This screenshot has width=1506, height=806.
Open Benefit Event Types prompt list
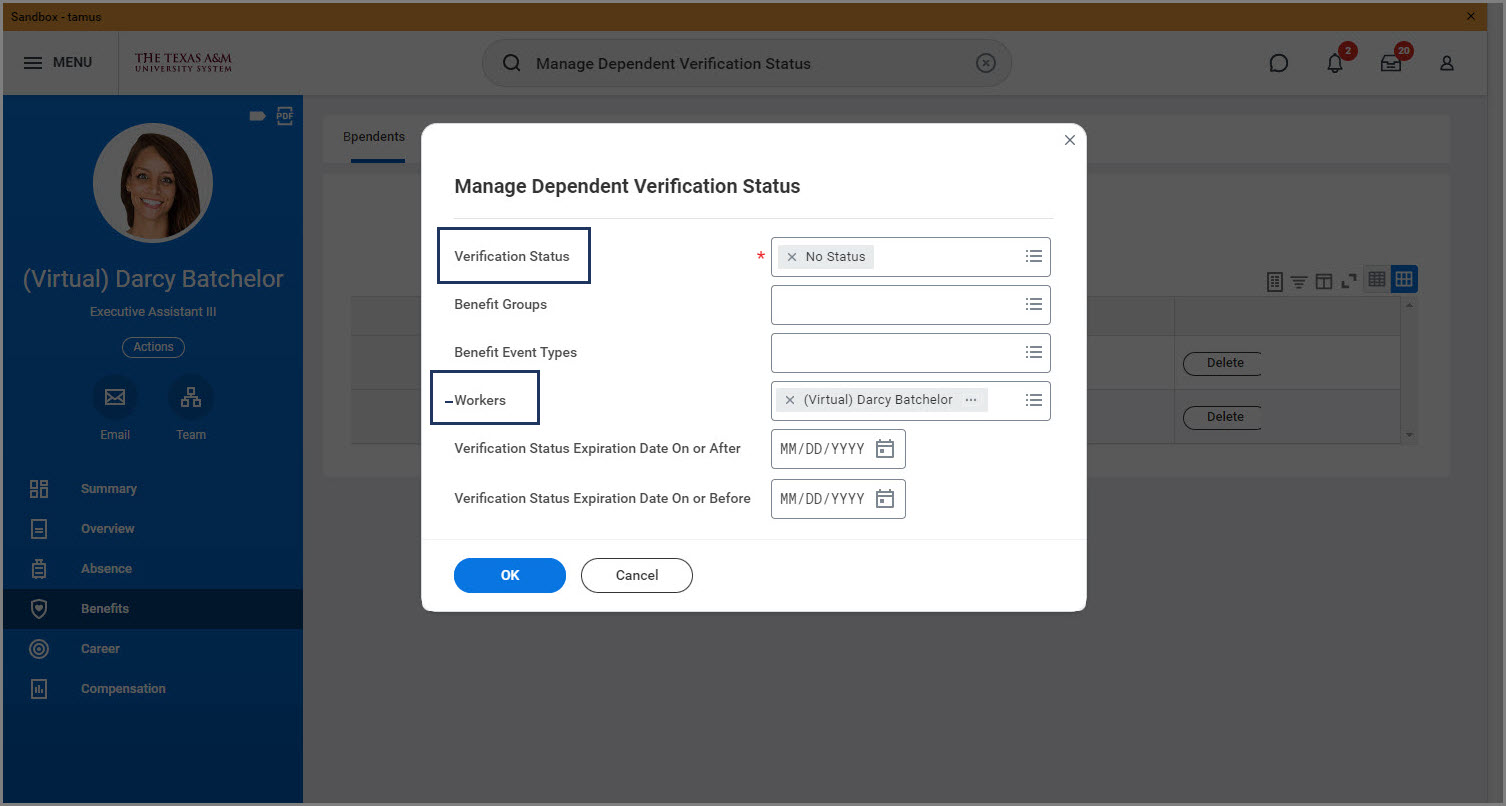(1034, 352)
